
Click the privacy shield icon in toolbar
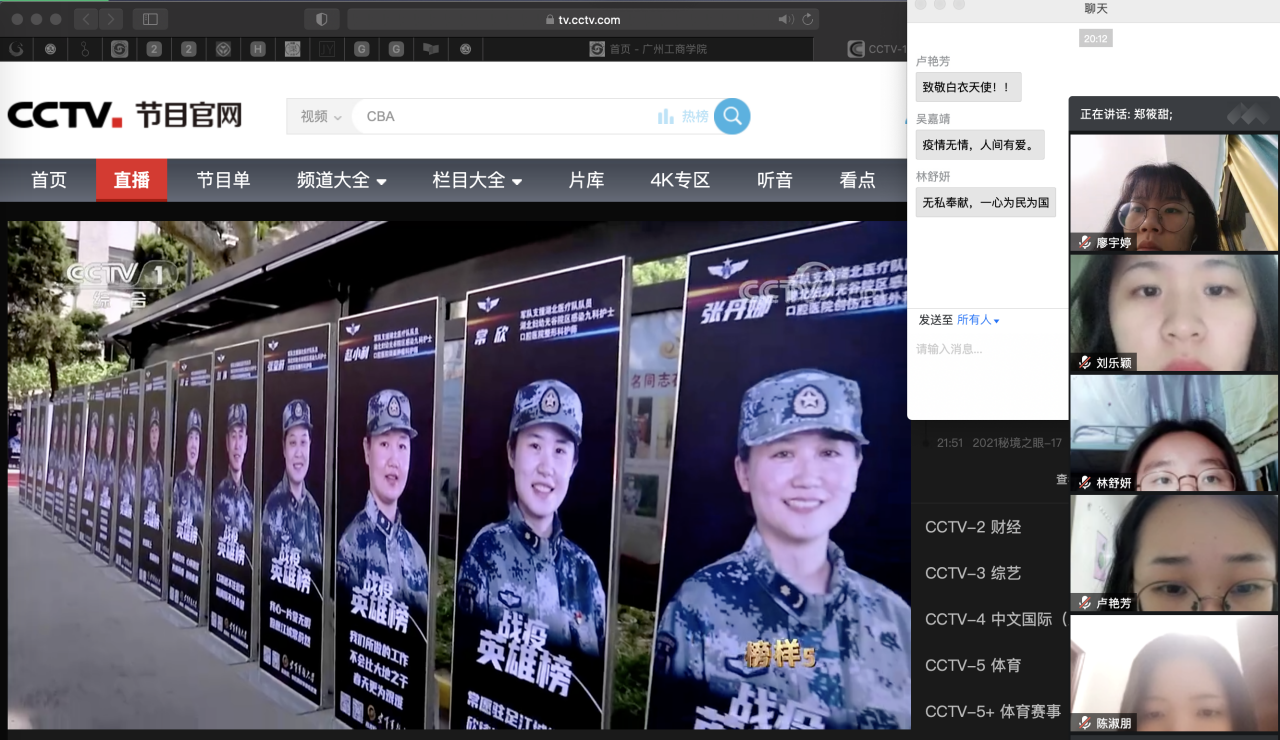(322, 19)
